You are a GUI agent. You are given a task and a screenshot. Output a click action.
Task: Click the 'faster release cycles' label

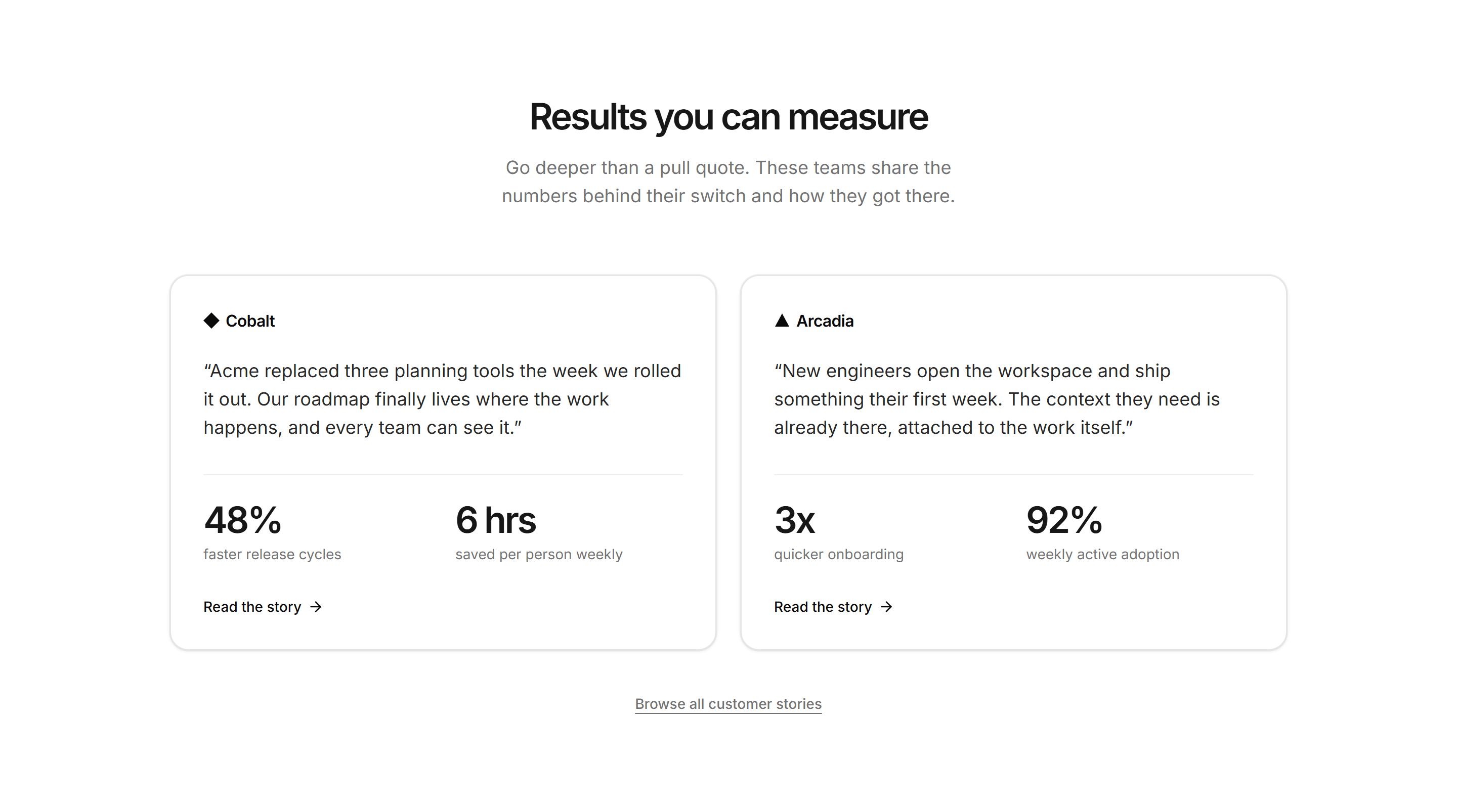coord(272,554)
